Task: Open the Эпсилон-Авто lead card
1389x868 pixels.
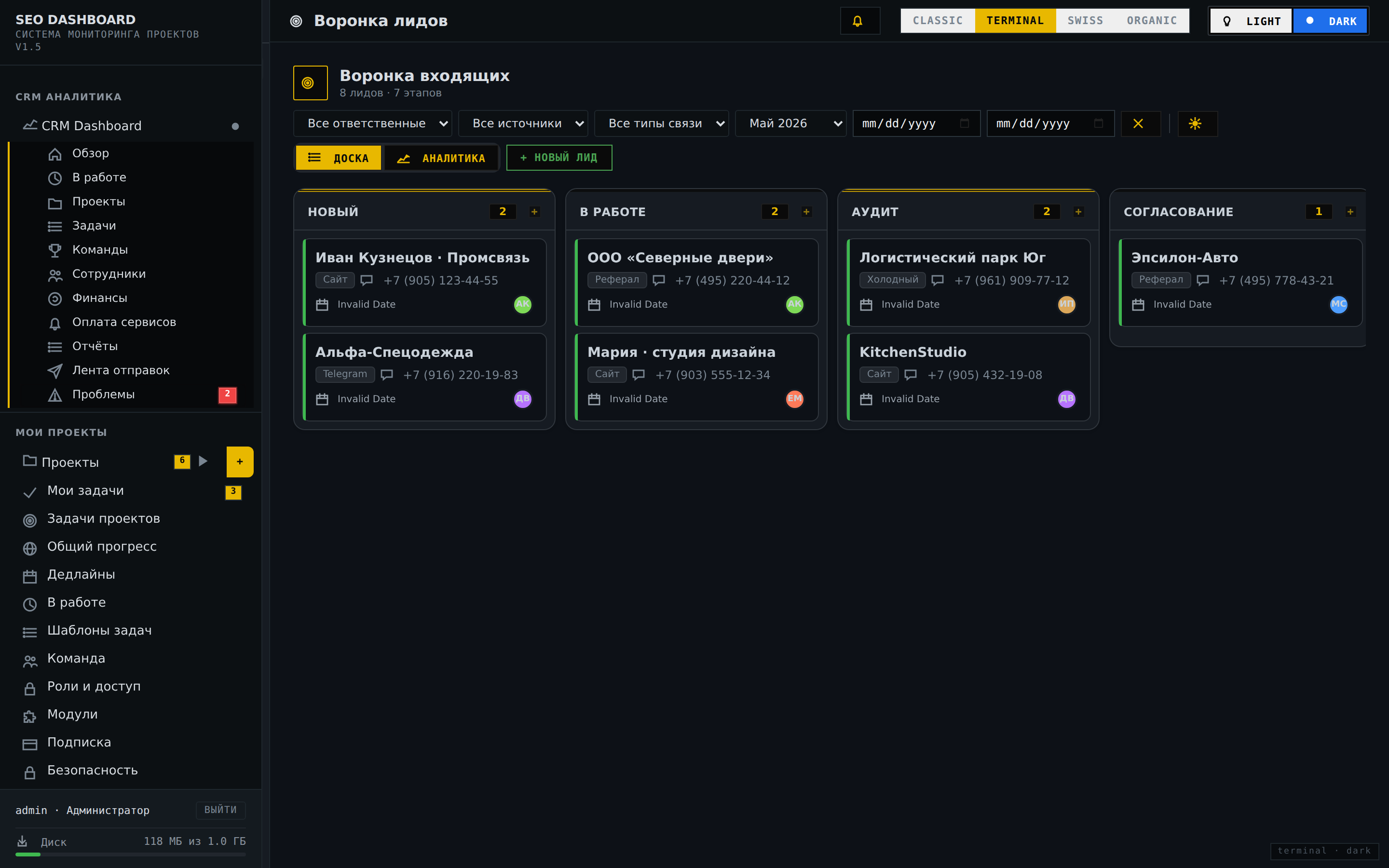Action: point(1241,283)
